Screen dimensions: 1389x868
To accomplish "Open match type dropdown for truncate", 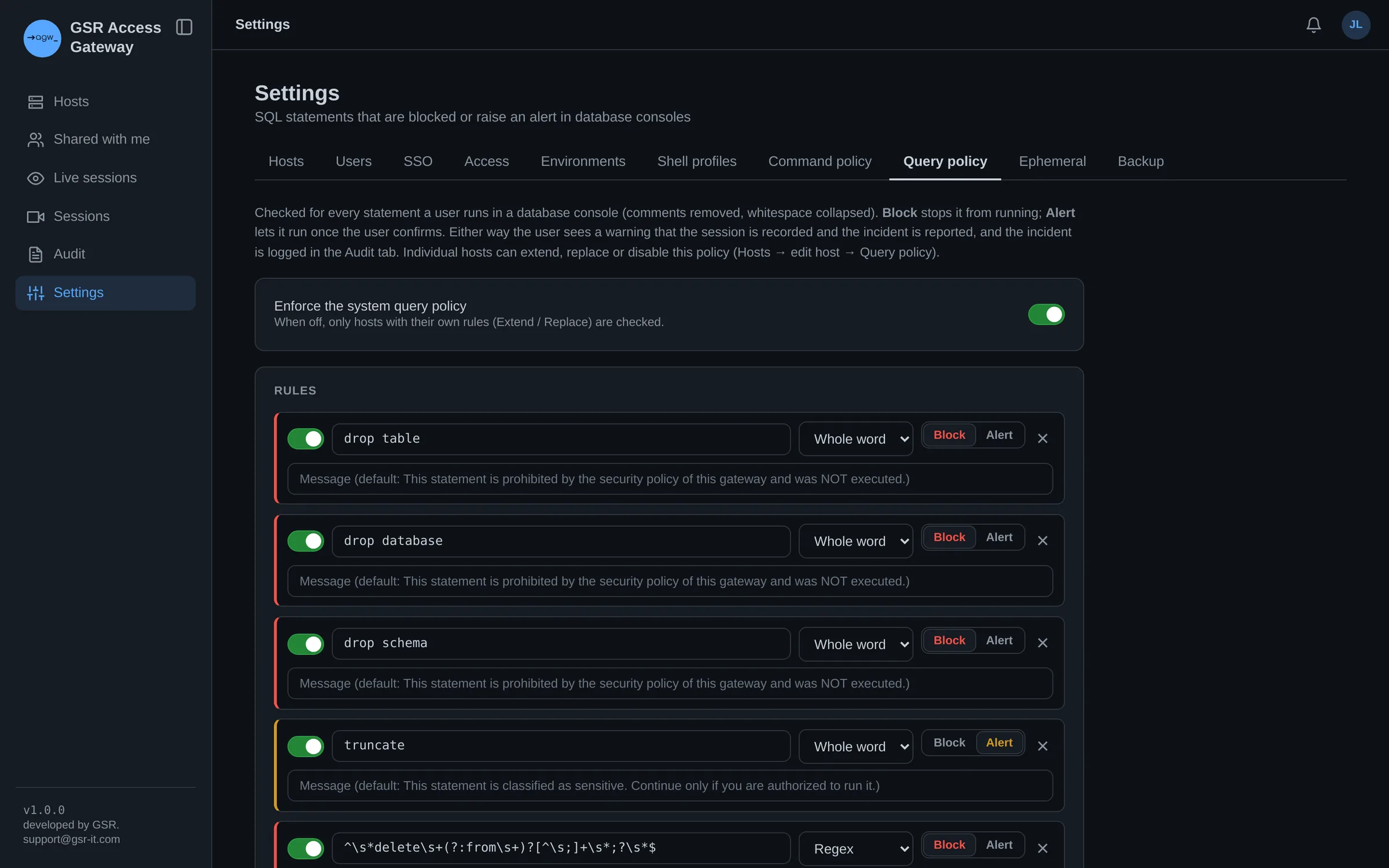I will coord(855,746).
